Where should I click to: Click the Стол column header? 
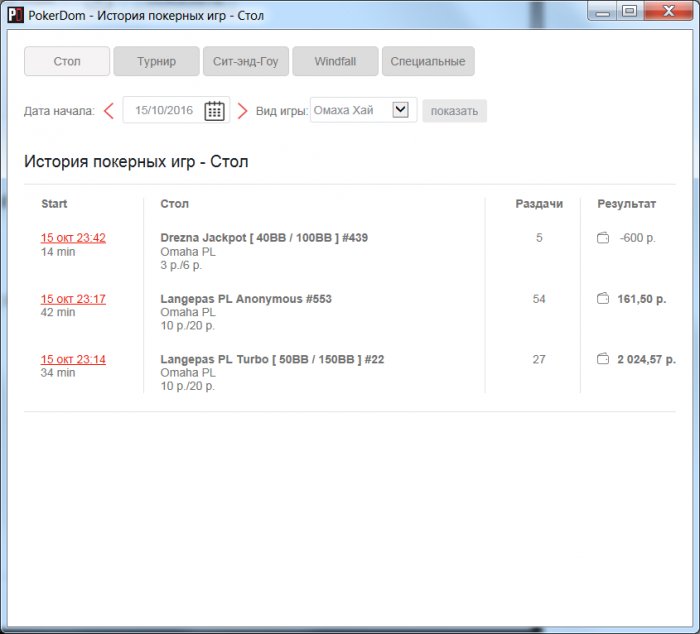[175, 204]
